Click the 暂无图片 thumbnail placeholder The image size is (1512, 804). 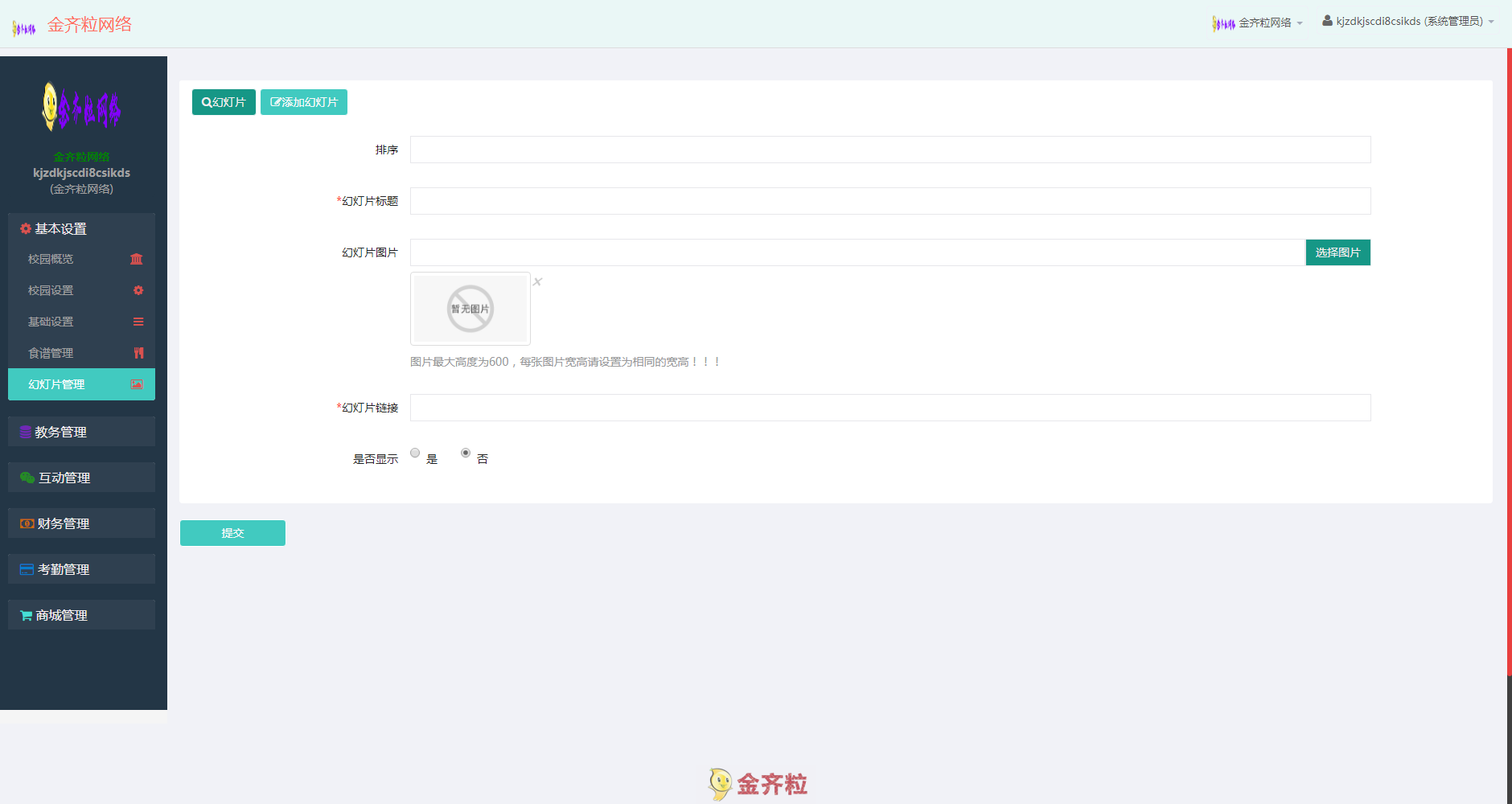[470, 309]
